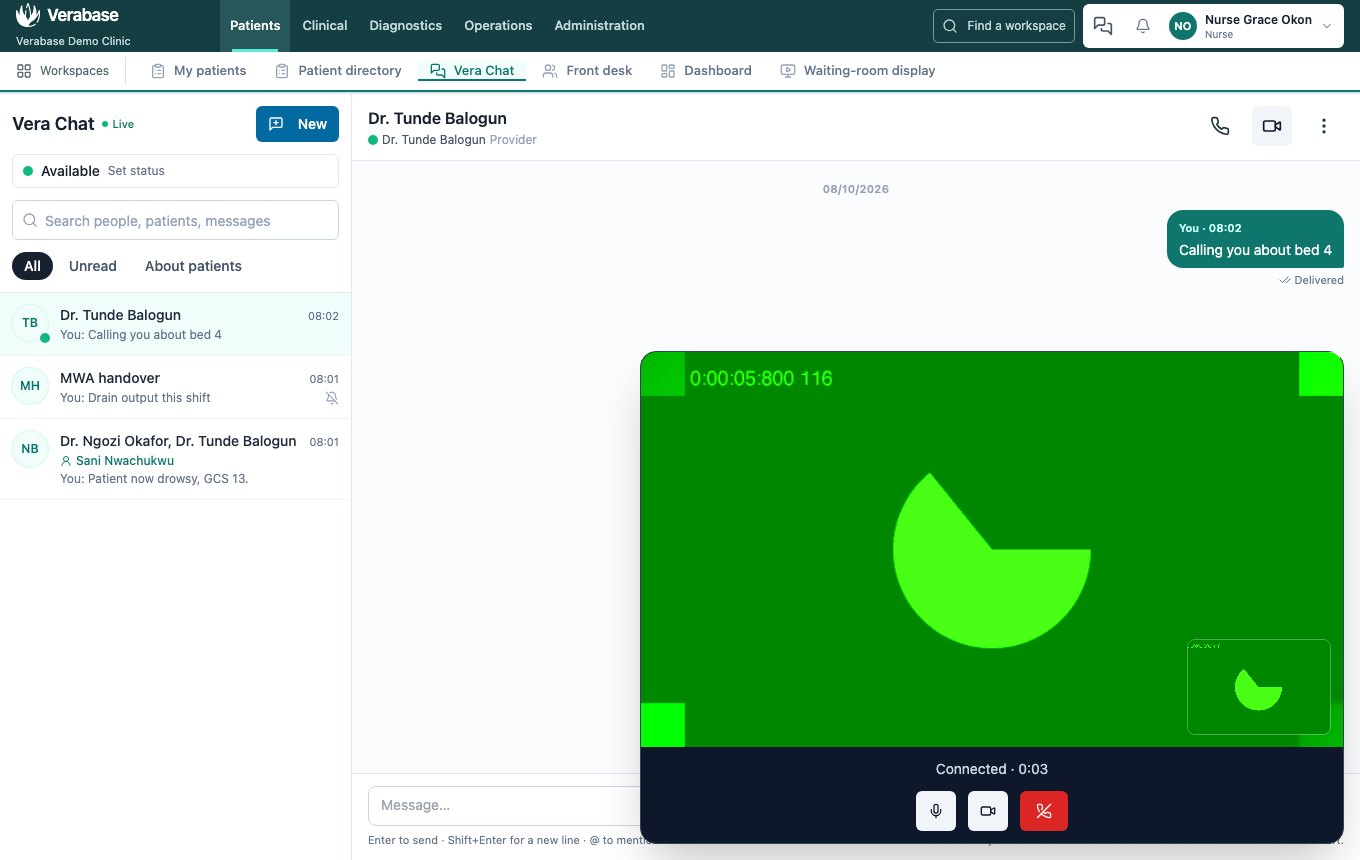Viewport: 1360px width, 860px height.
Task: Open the Administration menu
Action: (599, 26)
